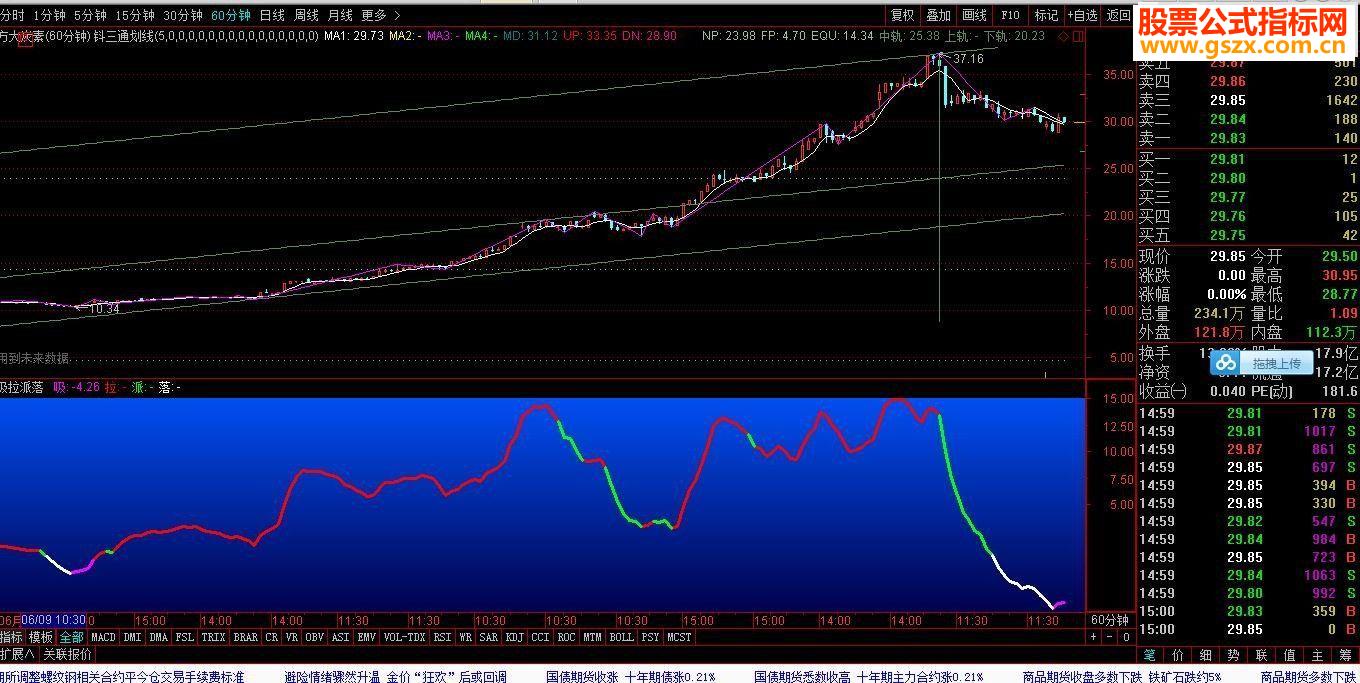Zoom out chart with - button

point(1109,637)
